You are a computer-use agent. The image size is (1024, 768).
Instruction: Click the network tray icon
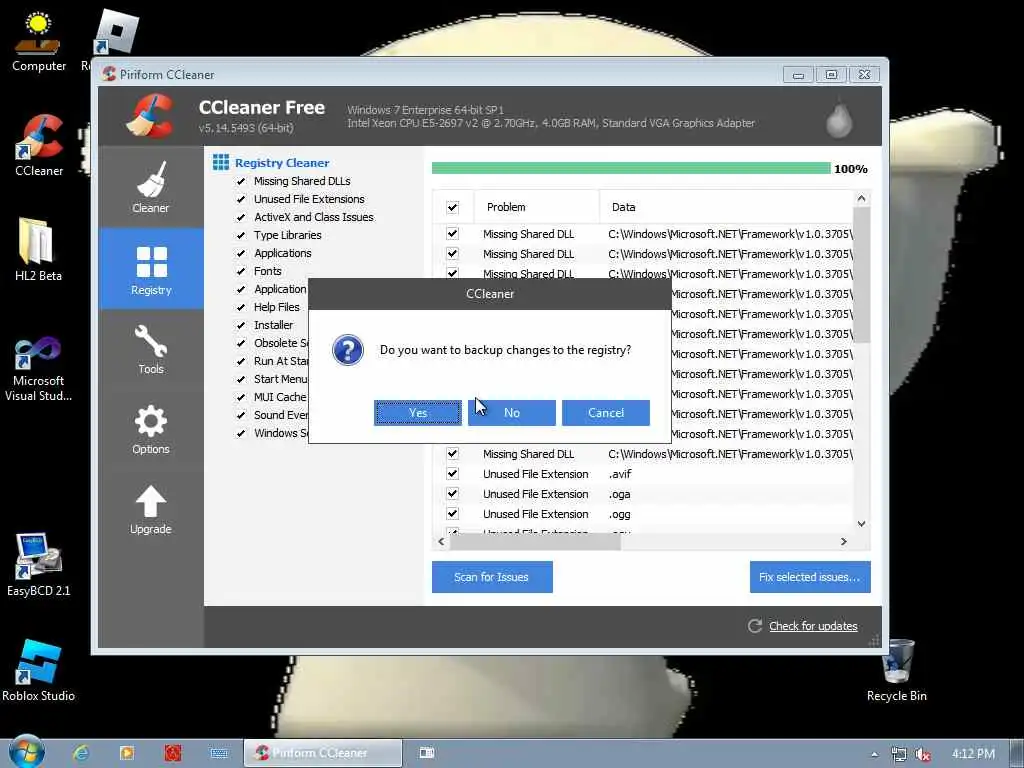coord(899,754)
